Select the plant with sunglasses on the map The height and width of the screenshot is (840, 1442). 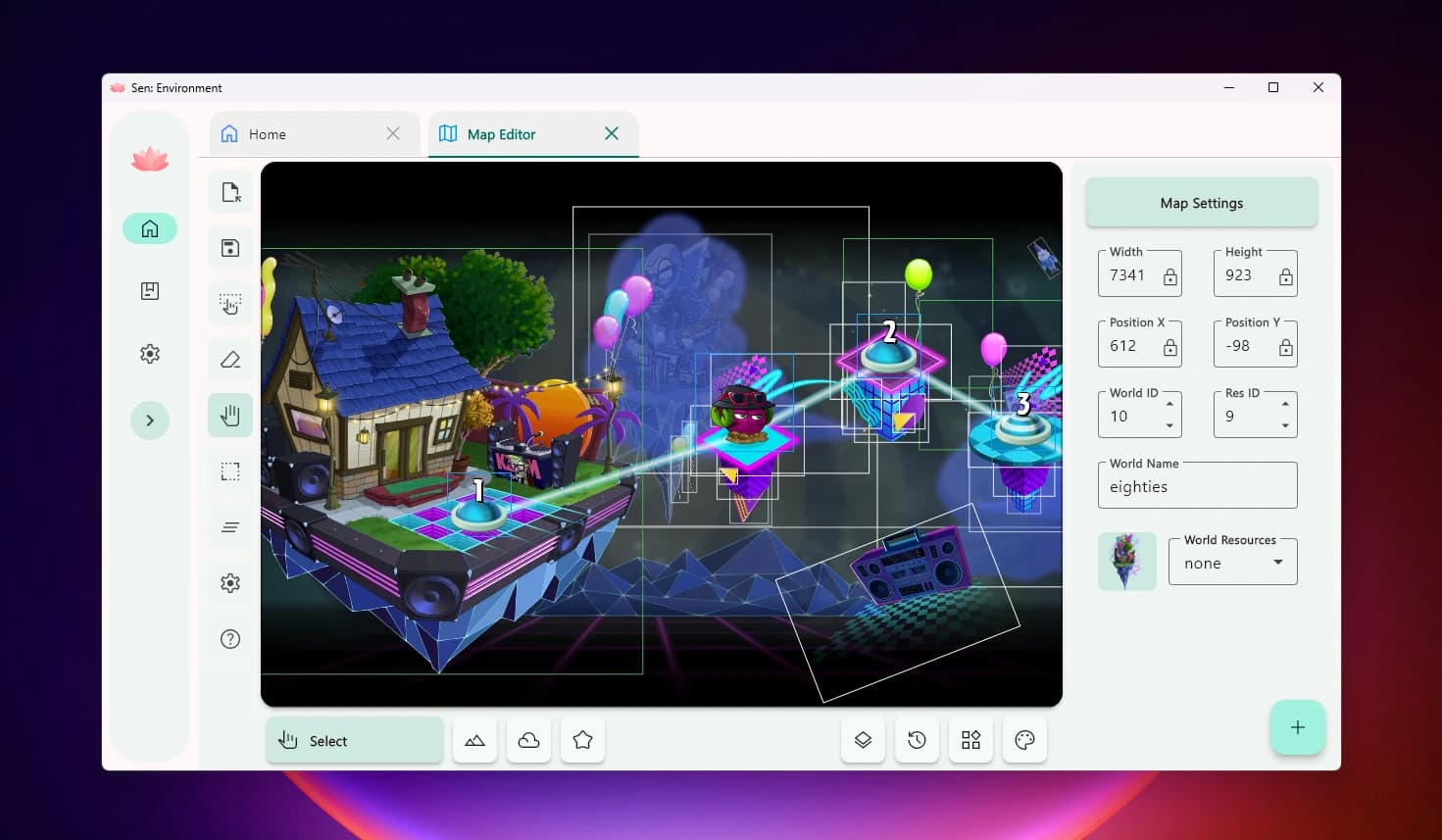(743, 413)
